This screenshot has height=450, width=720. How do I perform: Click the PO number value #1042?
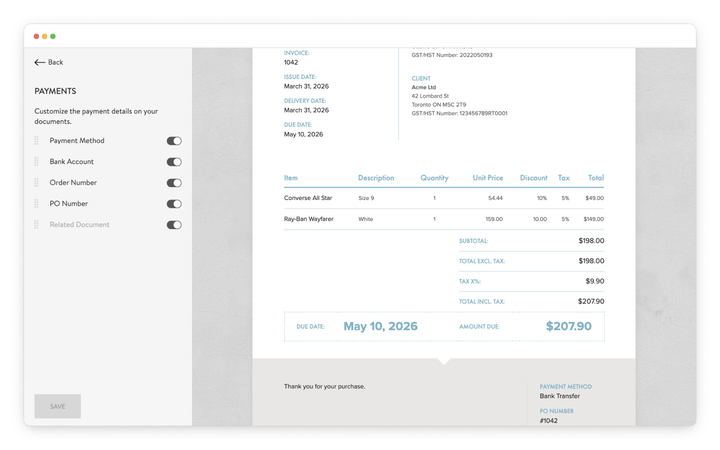click(x=549, y=421)
